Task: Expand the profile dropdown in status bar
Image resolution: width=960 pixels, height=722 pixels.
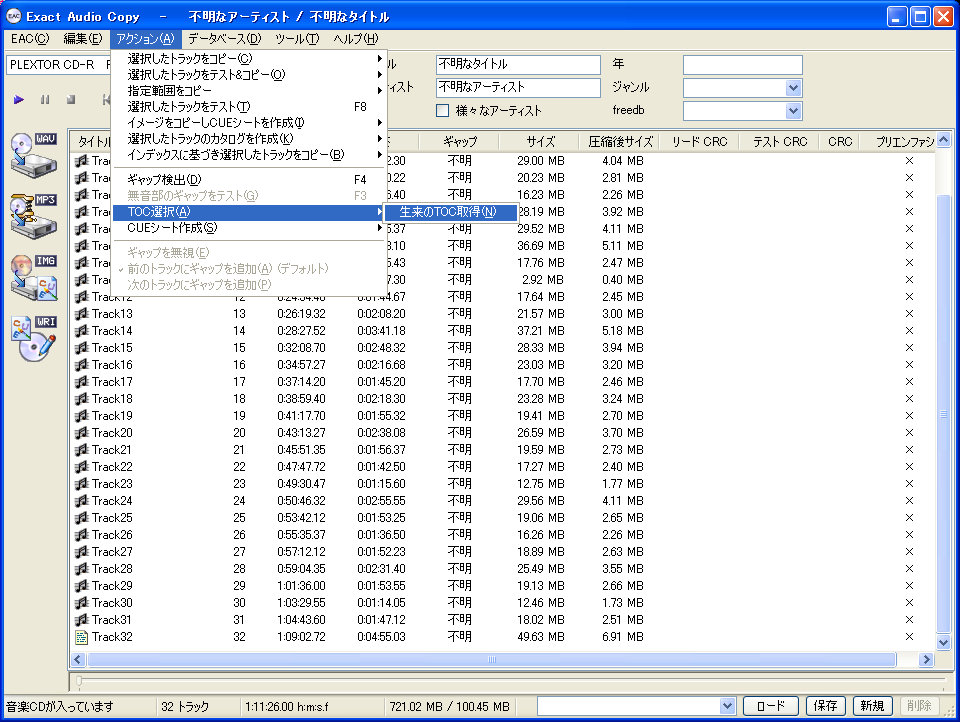Action: pos(727,706)
